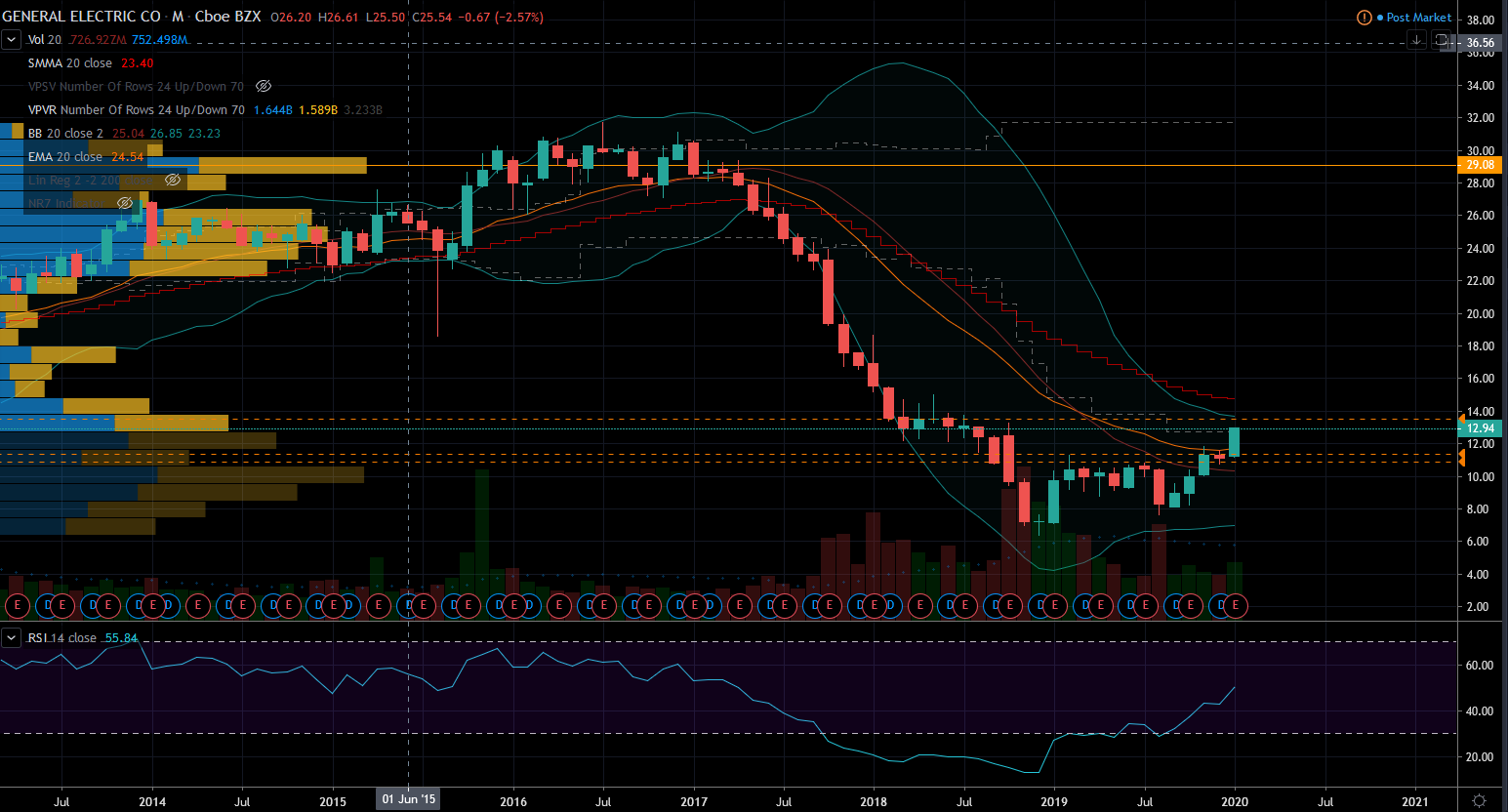Select the VPVR indicator legend

tap(137, 110)
